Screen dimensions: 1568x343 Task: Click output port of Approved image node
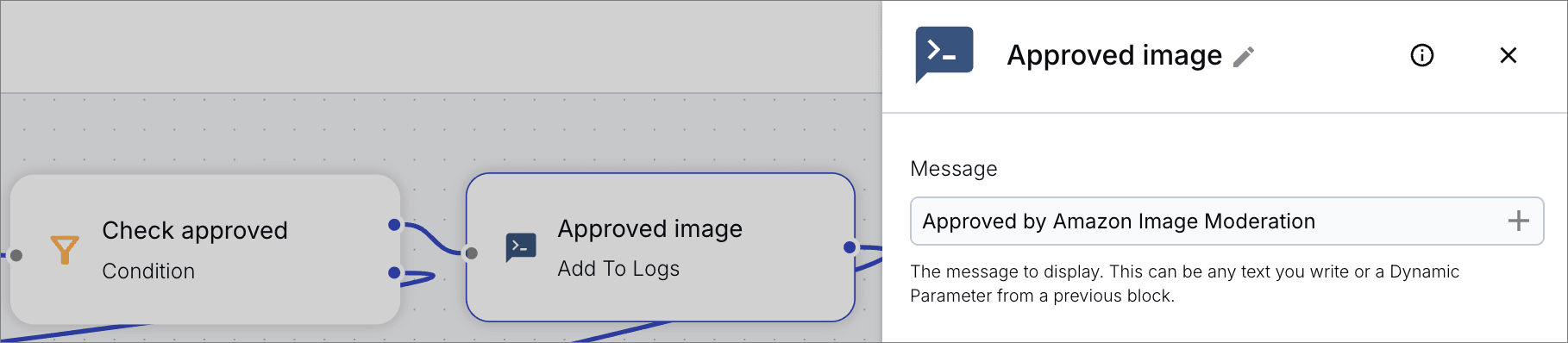850,247
